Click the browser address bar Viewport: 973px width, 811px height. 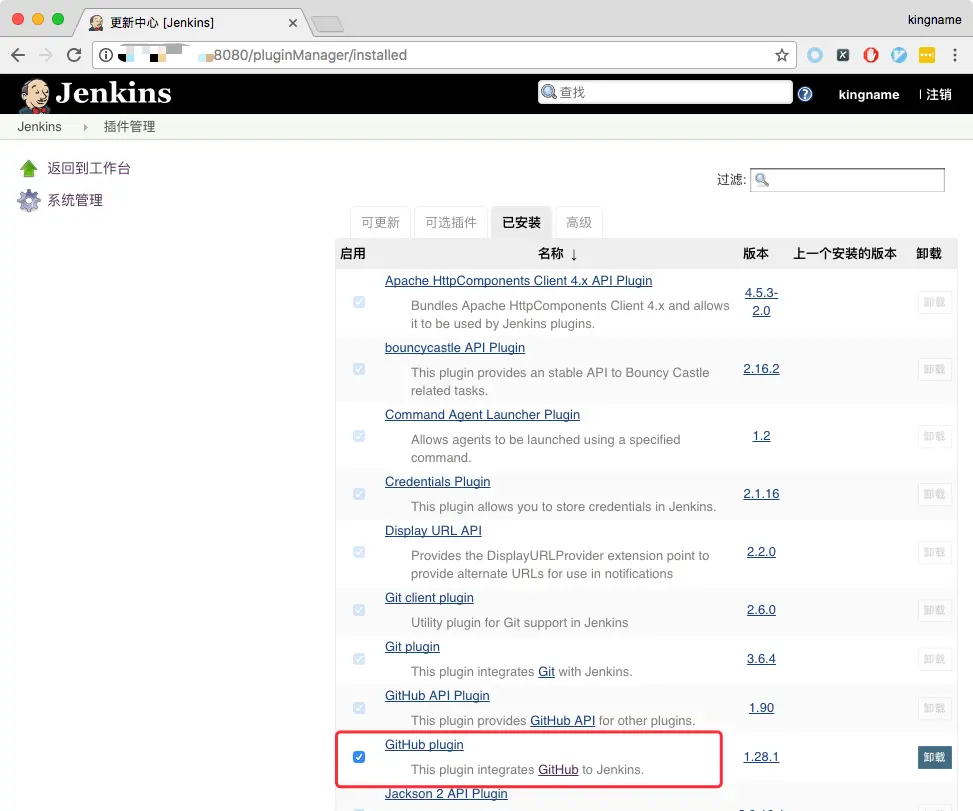pos(444,55)
